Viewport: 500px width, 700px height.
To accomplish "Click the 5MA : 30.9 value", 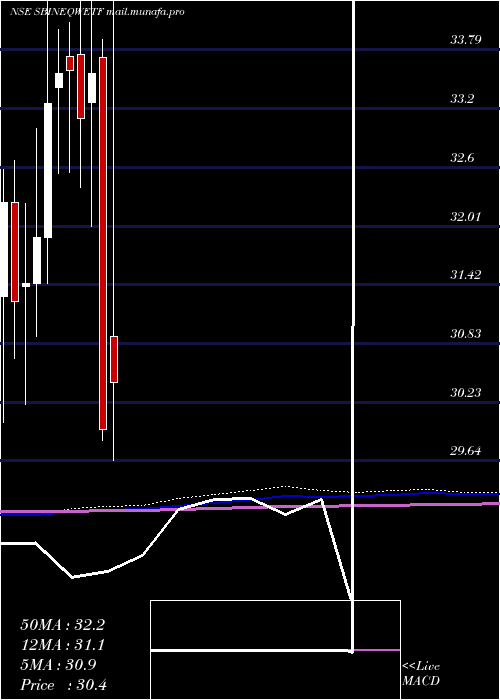I will click(x=58, y=665).
